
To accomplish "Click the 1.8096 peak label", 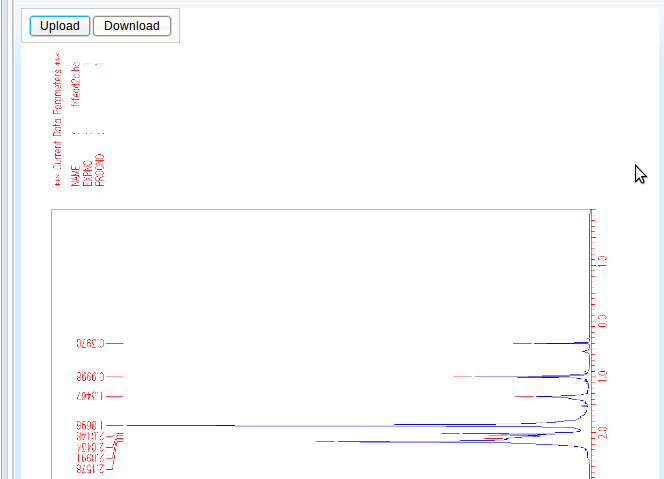I will [89, 426].
